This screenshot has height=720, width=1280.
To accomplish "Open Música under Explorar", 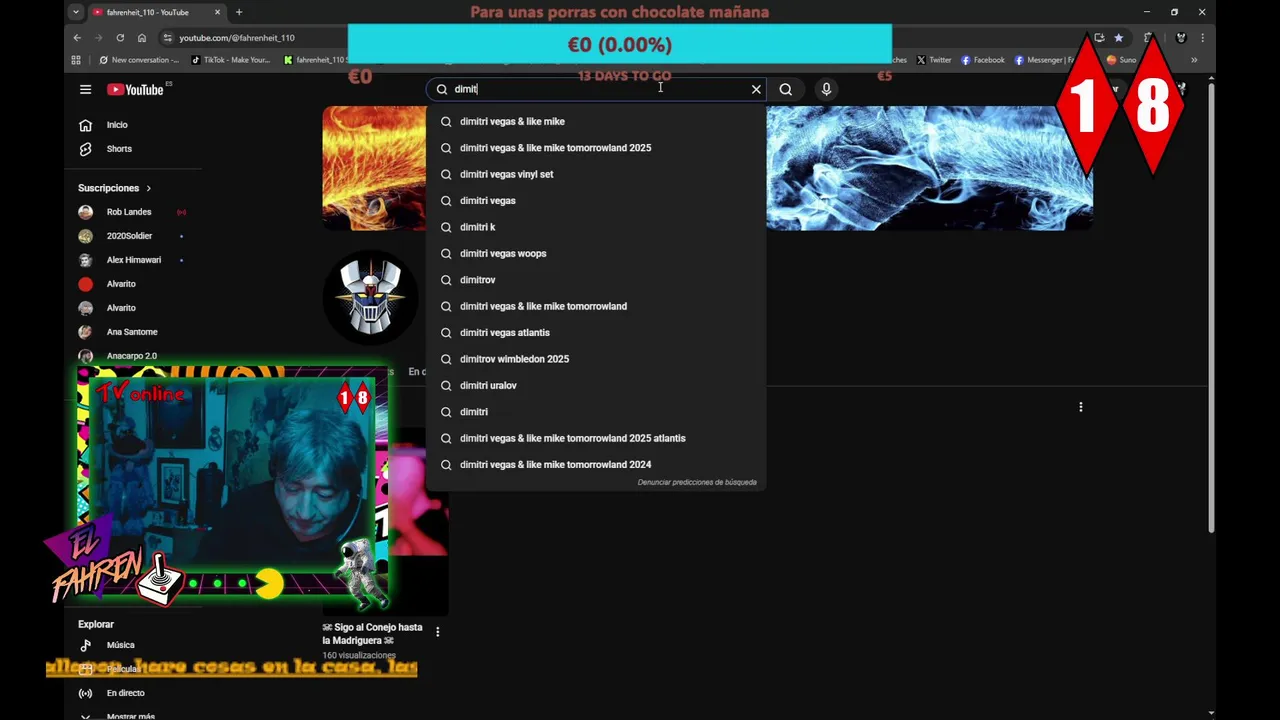I will [120, 645].
